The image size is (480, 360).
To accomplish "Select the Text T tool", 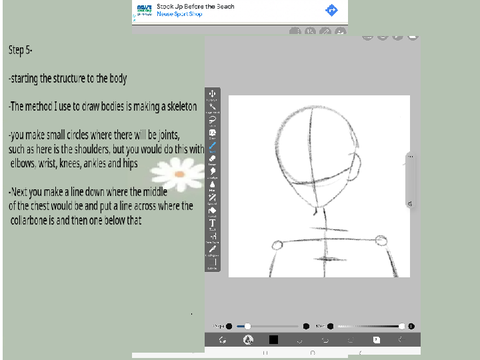I will coord(212,224).
